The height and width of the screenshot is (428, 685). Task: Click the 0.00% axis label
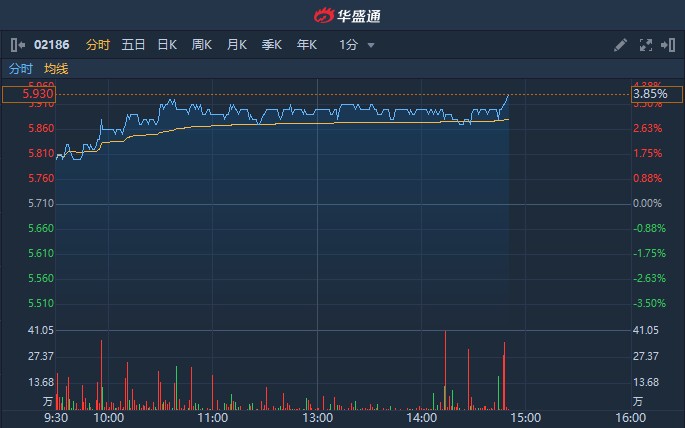(647, 204)
